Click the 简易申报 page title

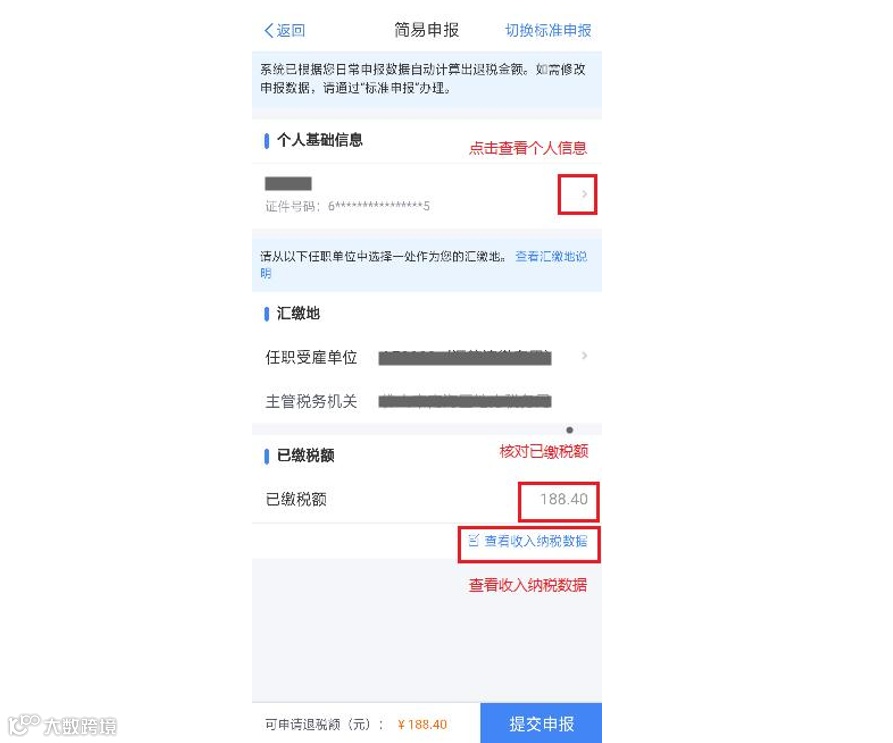(427, 30)
